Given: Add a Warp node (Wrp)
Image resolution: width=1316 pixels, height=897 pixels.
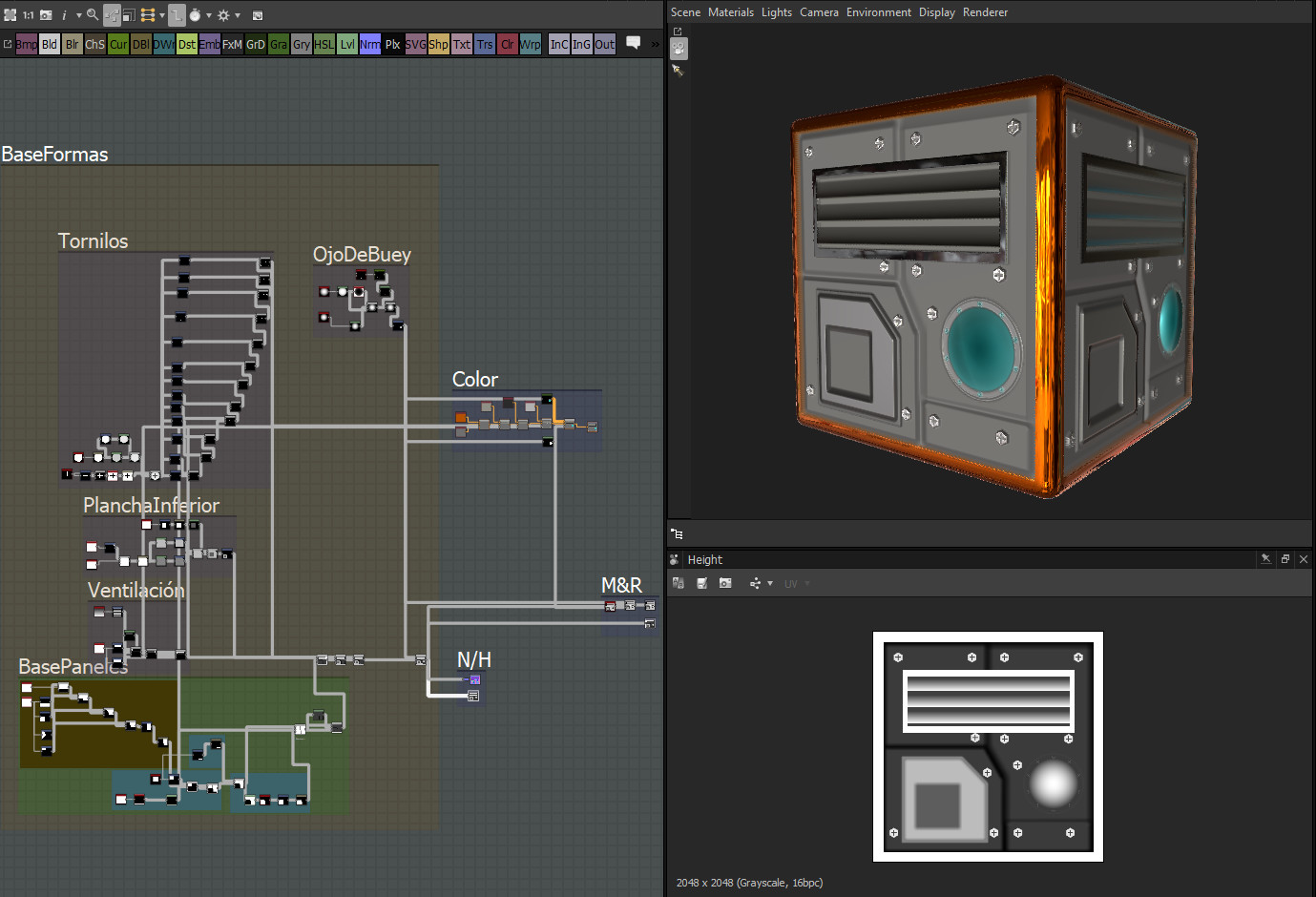Looking at the screenshot, I should coord(531,44).
